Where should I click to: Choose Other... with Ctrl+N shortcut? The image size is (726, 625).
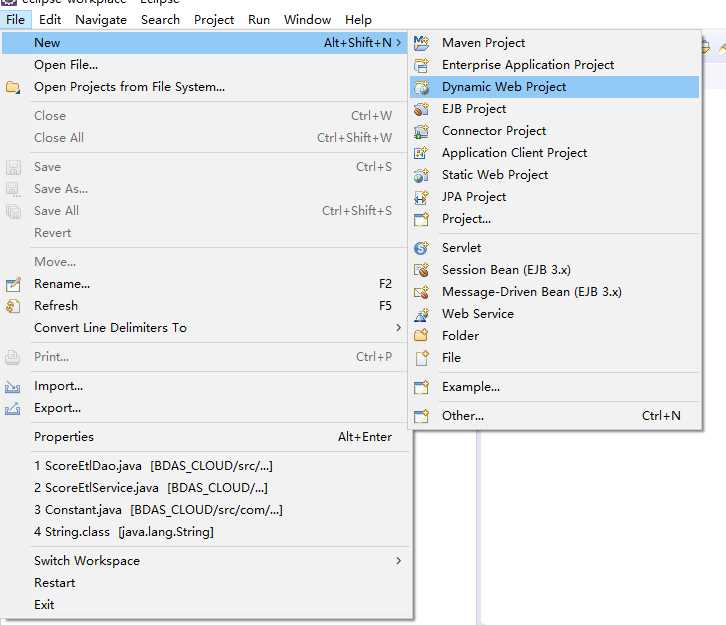[x=555, y=416]
